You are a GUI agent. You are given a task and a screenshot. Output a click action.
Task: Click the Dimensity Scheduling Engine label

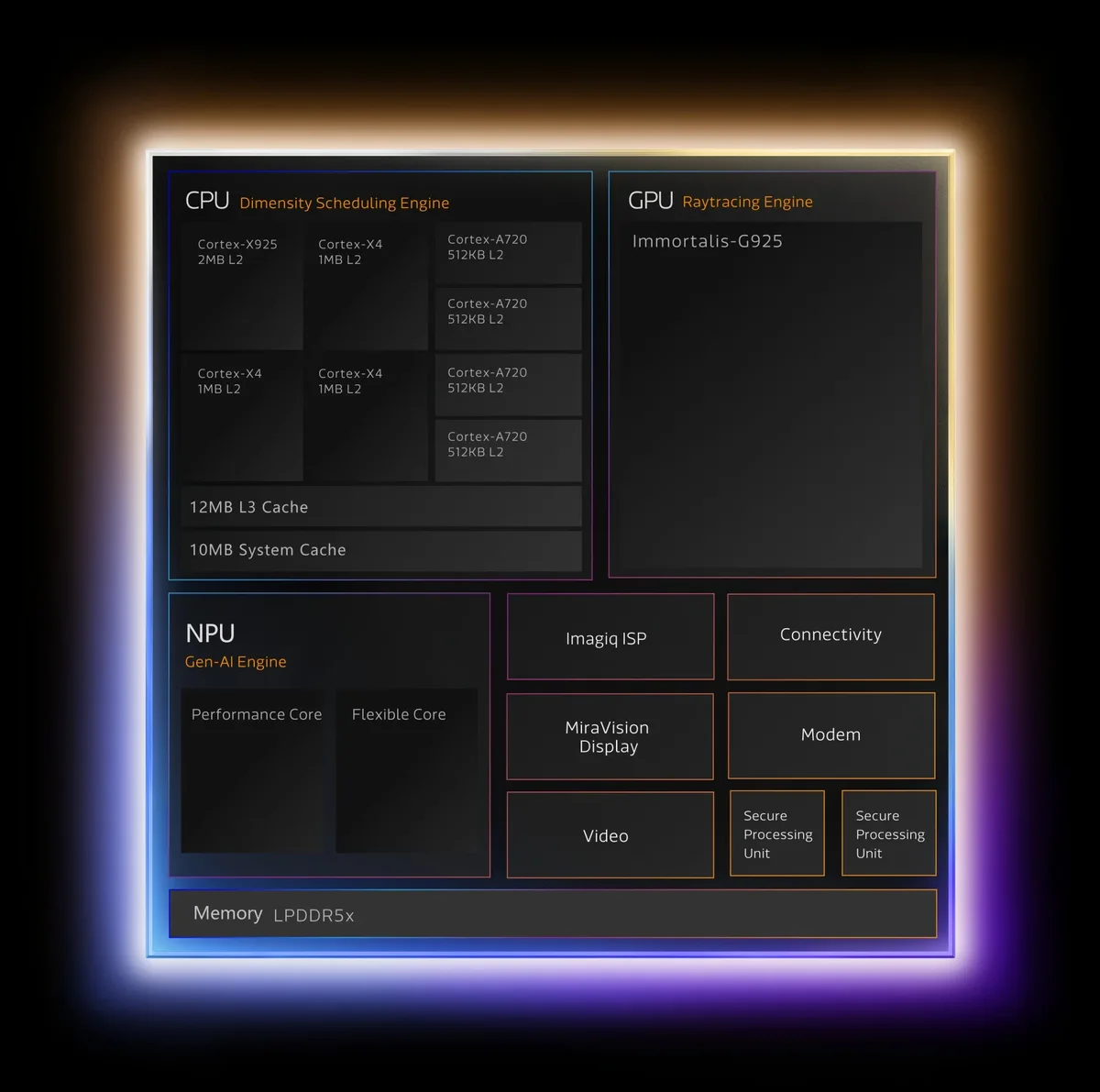point(344,203)
